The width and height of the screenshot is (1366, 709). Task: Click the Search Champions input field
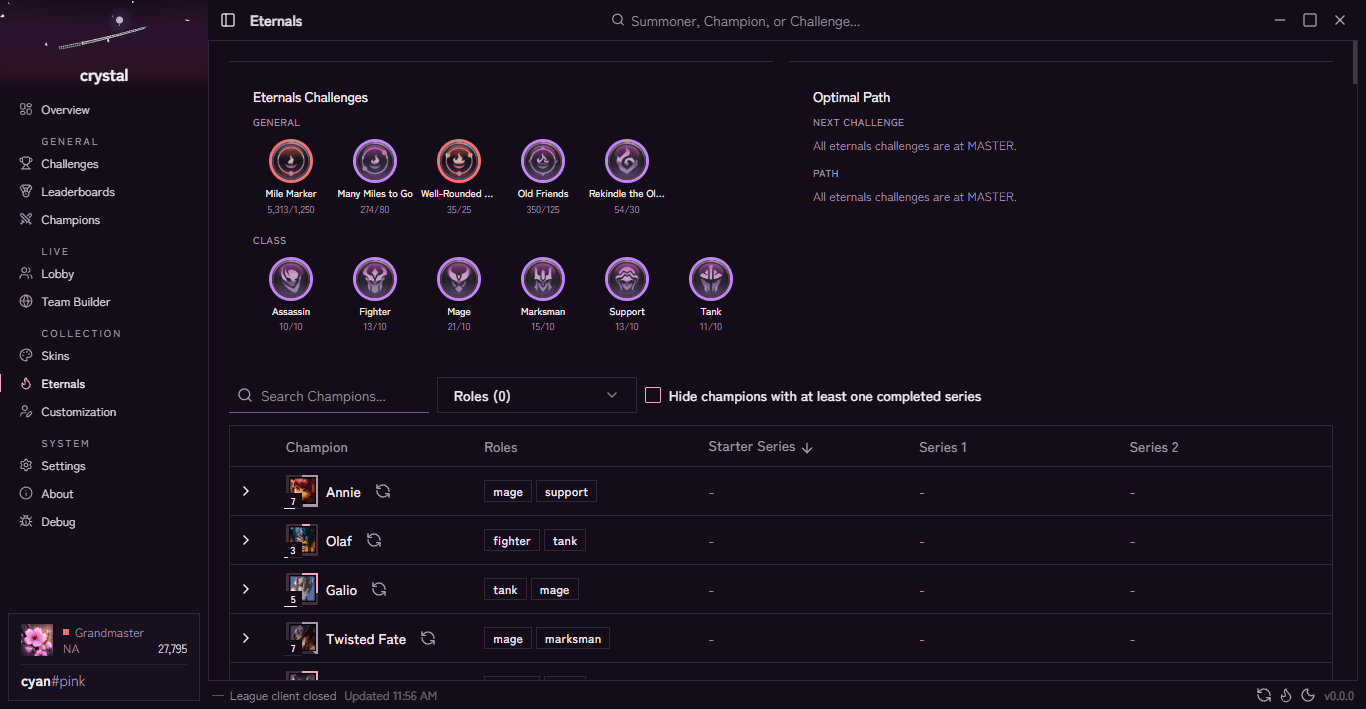click(x=329, y=396)
